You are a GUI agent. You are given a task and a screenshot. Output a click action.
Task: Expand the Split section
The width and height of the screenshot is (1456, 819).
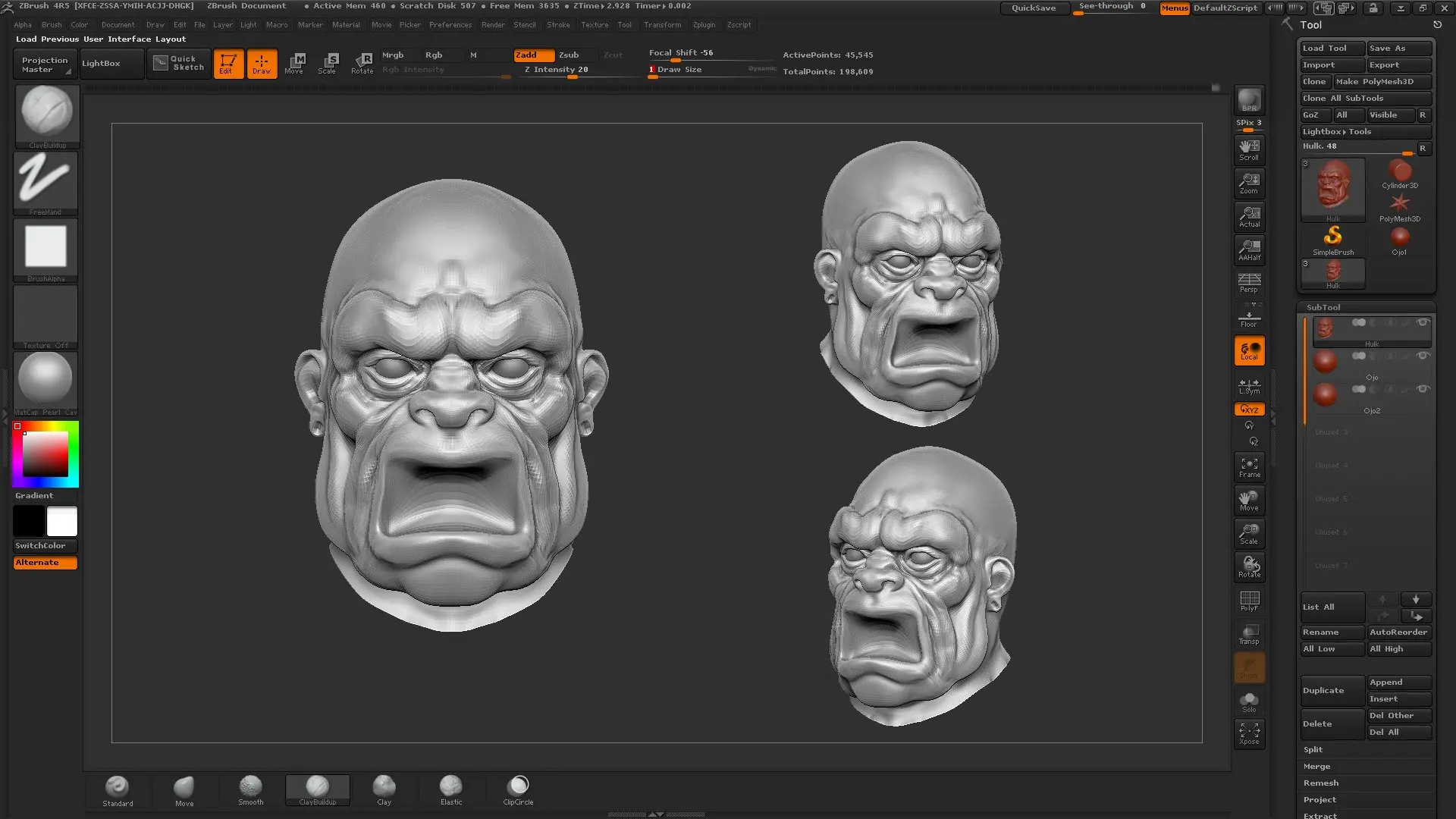point(1313,749)
